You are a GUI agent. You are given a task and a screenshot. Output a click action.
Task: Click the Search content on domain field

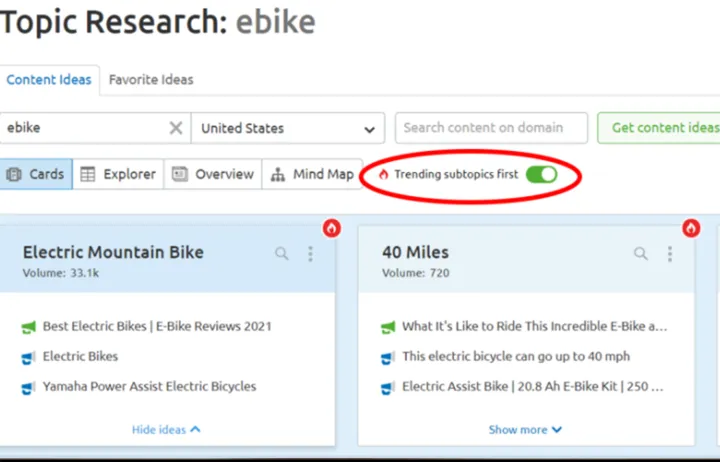[490, 128]
